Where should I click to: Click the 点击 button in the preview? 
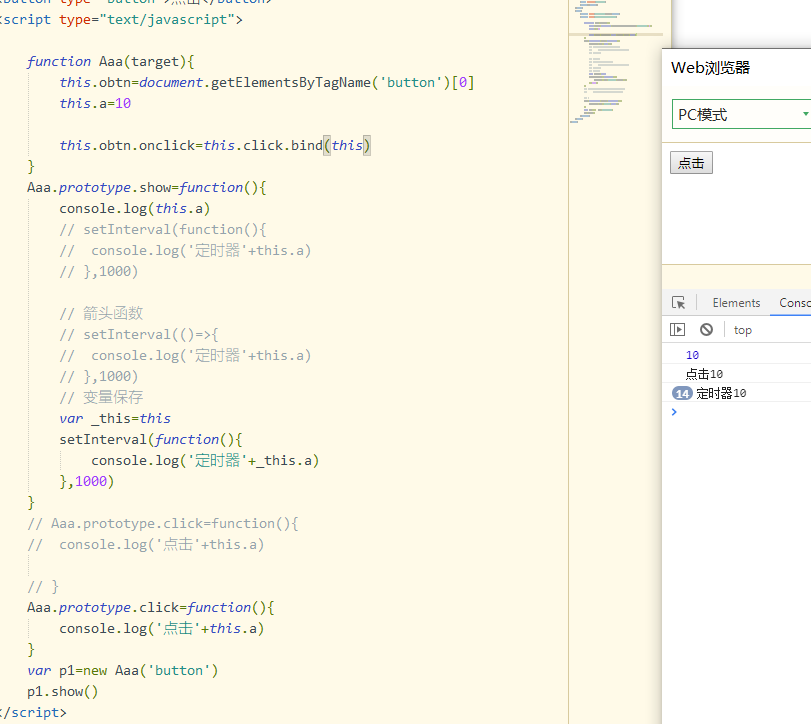coord(691,163)
